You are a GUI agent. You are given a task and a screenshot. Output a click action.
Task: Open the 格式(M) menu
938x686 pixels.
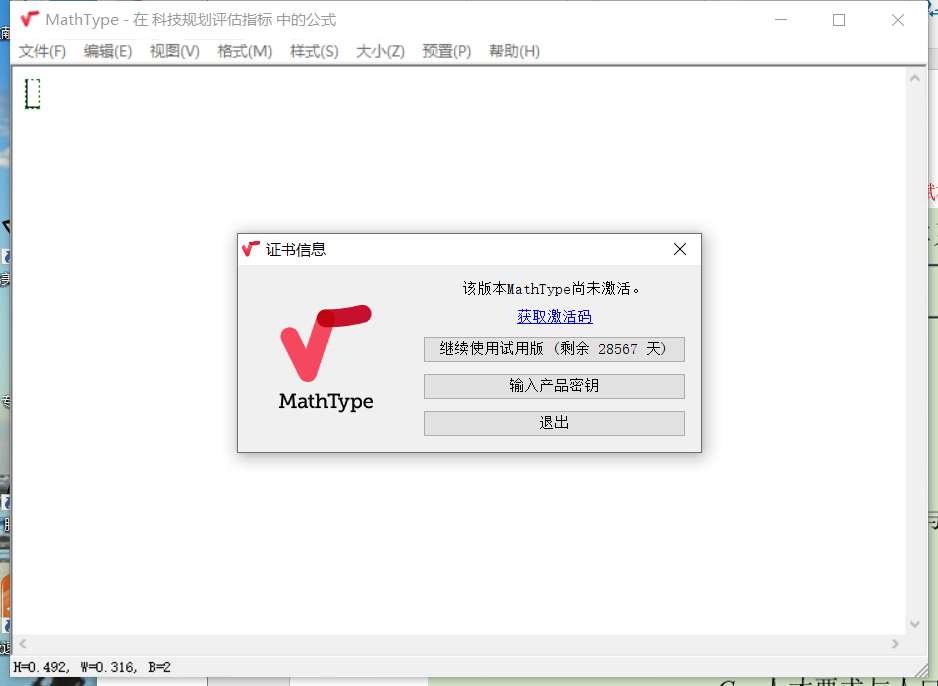[x=245, y=51]
